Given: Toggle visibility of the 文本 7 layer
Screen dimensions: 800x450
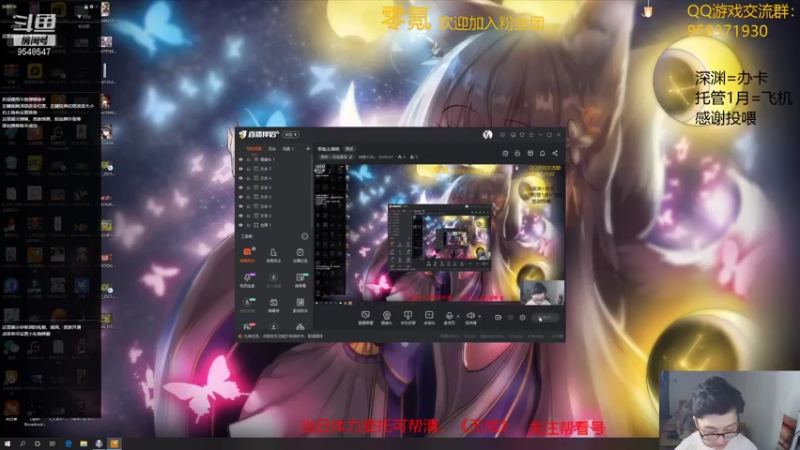Looking at the screenshot, I should (x=241, y=169).
